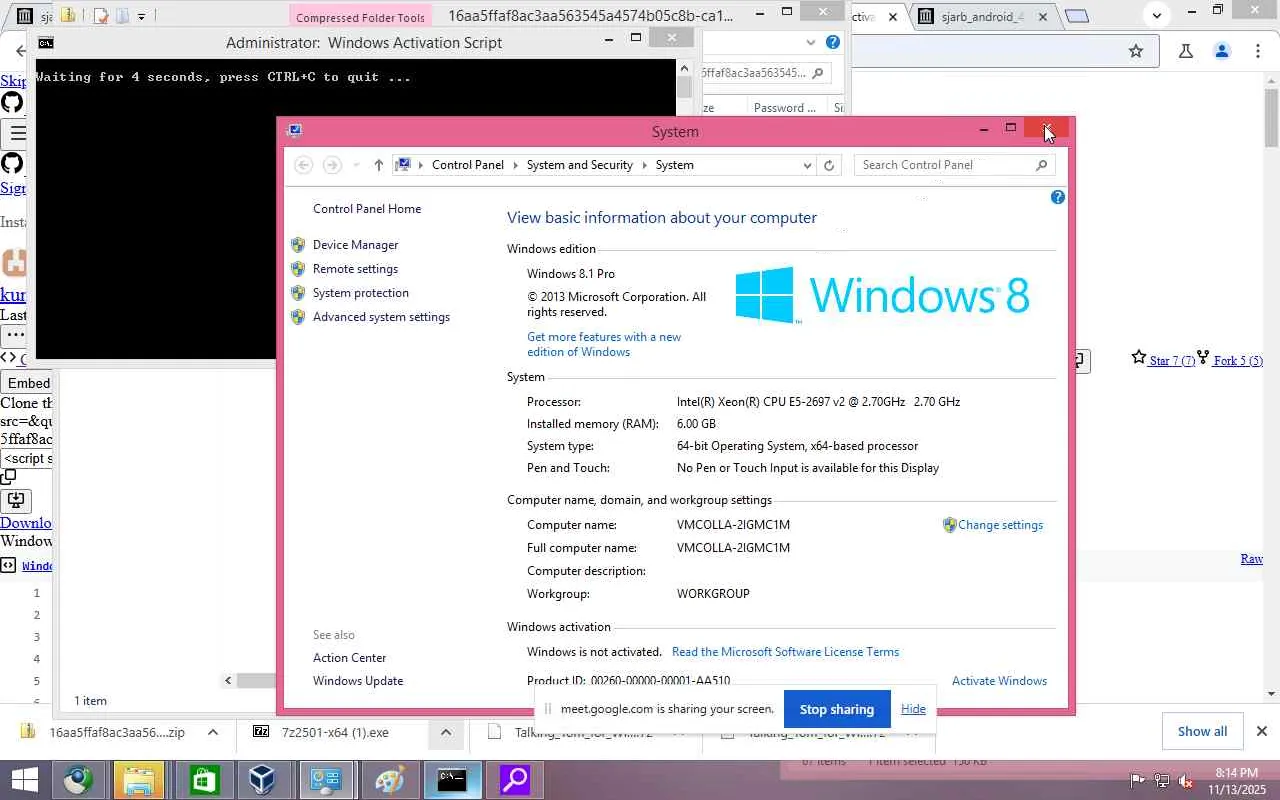
Task: Click the Remote settings shield icon
Action: [x=298, y=269]
